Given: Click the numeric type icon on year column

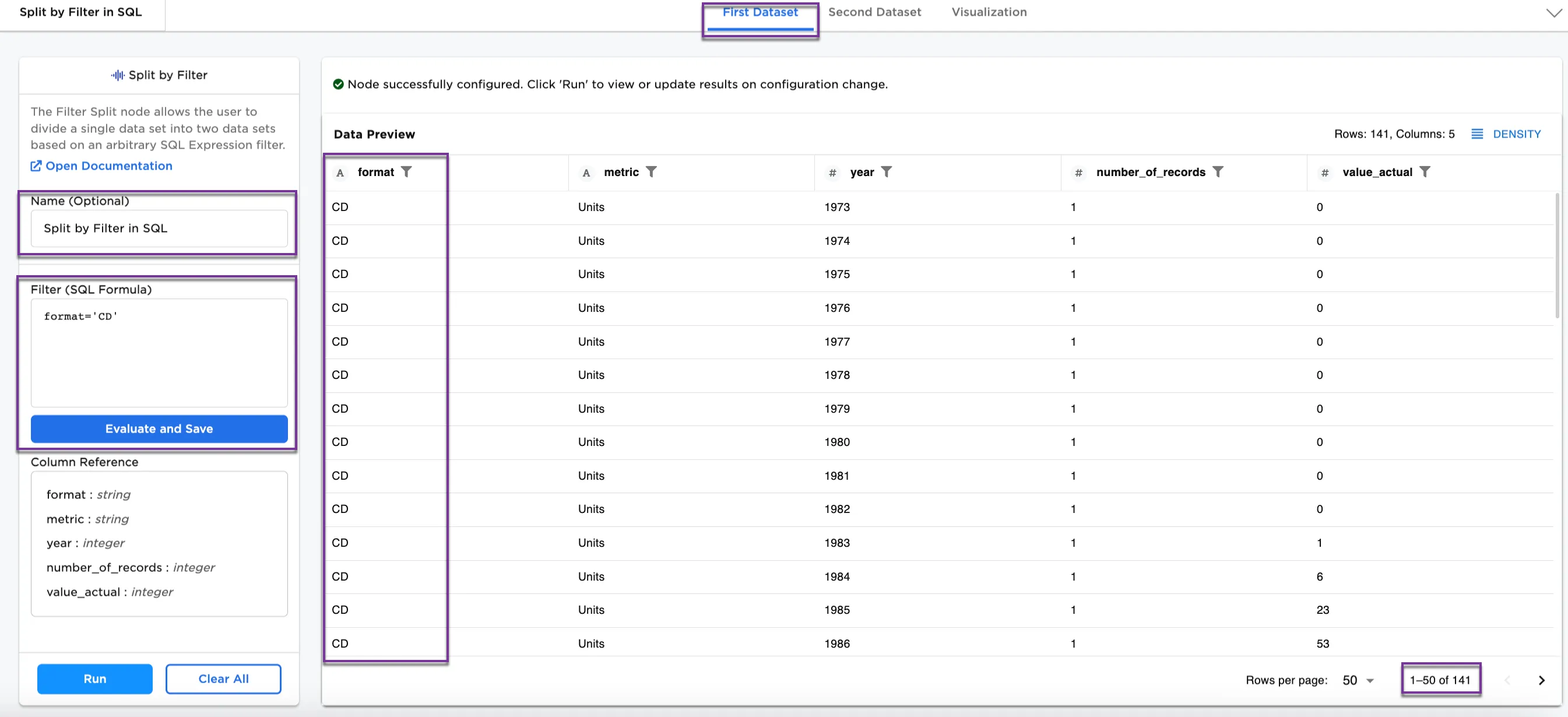Looking at the screenshot, I should 833,172.
